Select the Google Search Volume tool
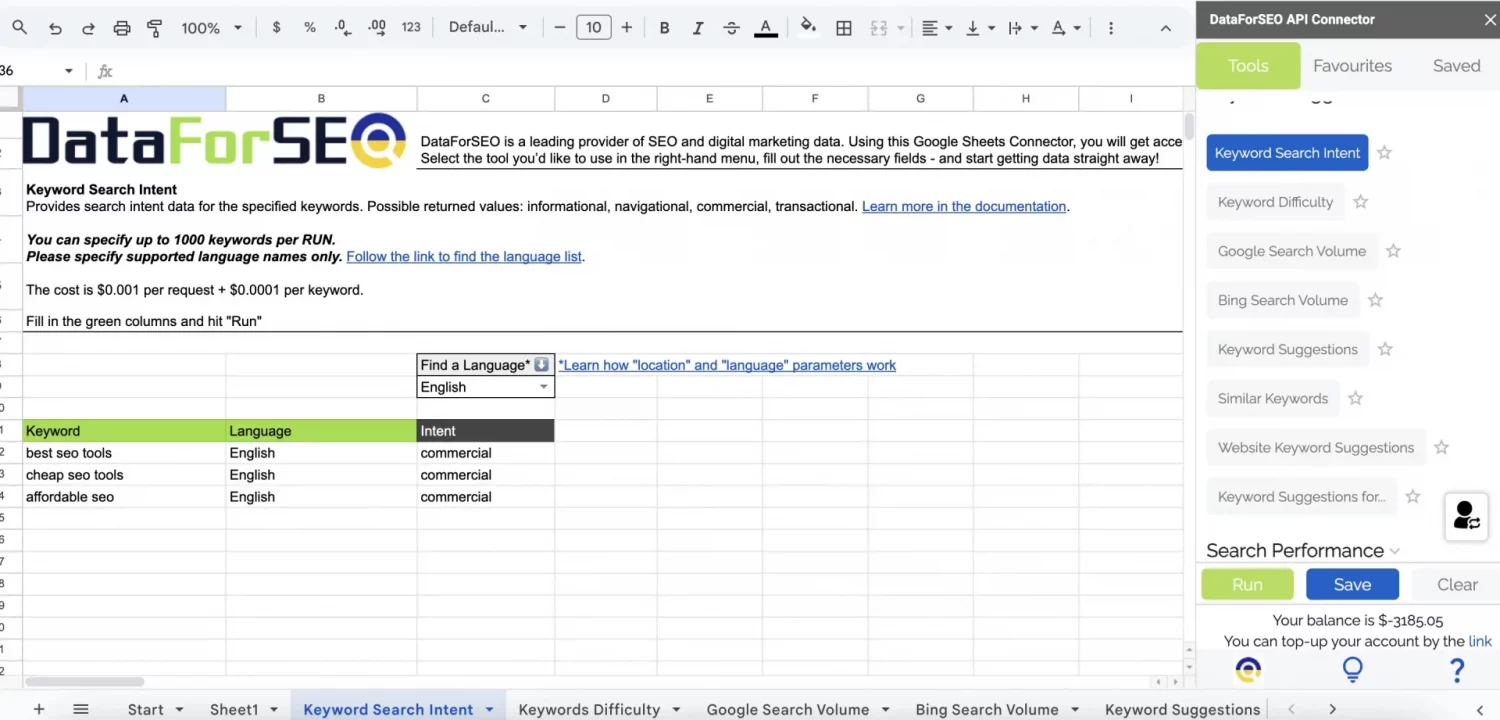The height and width of the screenshot is (720, 1500). point(1291,251)
